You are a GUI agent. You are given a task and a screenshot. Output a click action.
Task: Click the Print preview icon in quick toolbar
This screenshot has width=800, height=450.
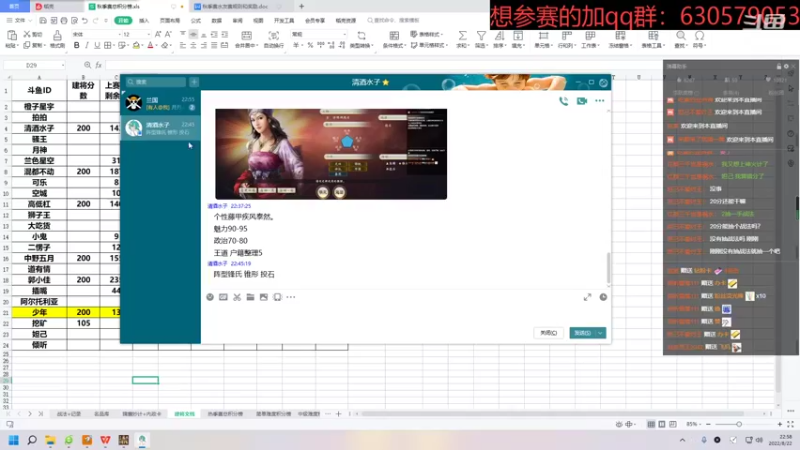coord(74,20)
